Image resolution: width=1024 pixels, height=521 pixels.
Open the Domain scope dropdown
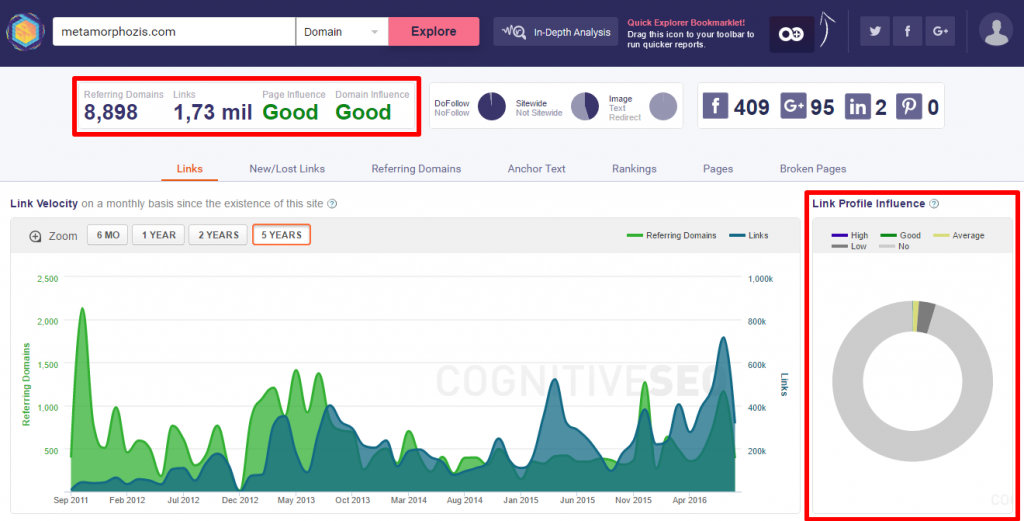point(342,31)
